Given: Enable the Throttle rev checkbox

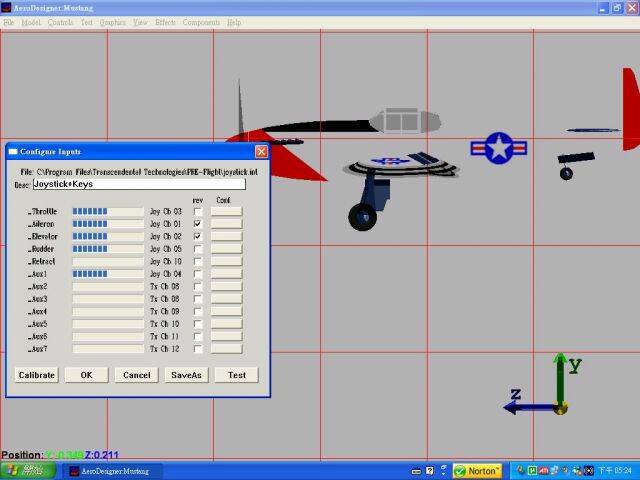Looking at the screenshot, I should point(198,212).
